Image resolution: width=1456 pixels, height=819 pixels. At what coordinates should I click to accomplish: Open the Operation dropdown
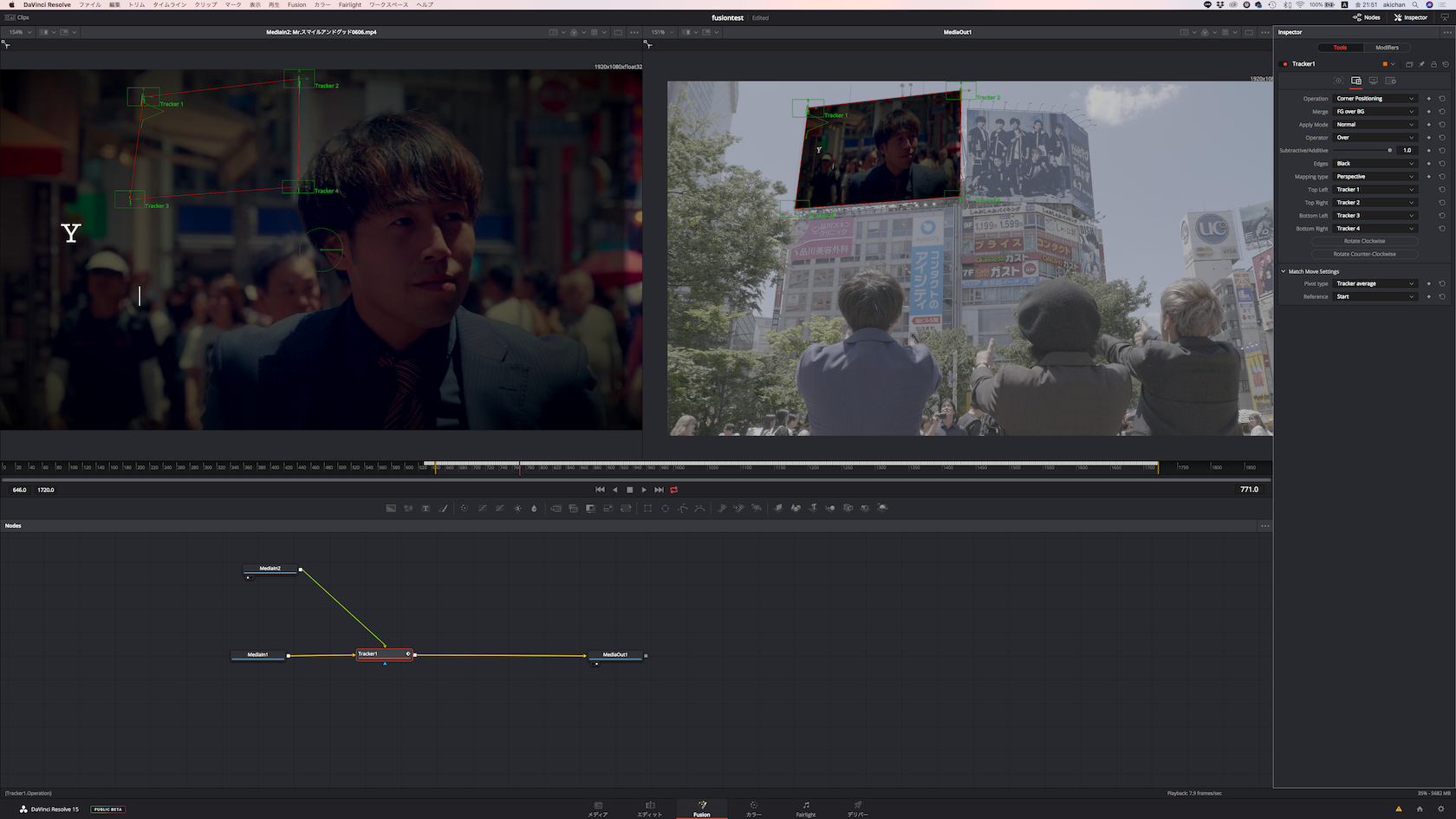(1375, 99)
